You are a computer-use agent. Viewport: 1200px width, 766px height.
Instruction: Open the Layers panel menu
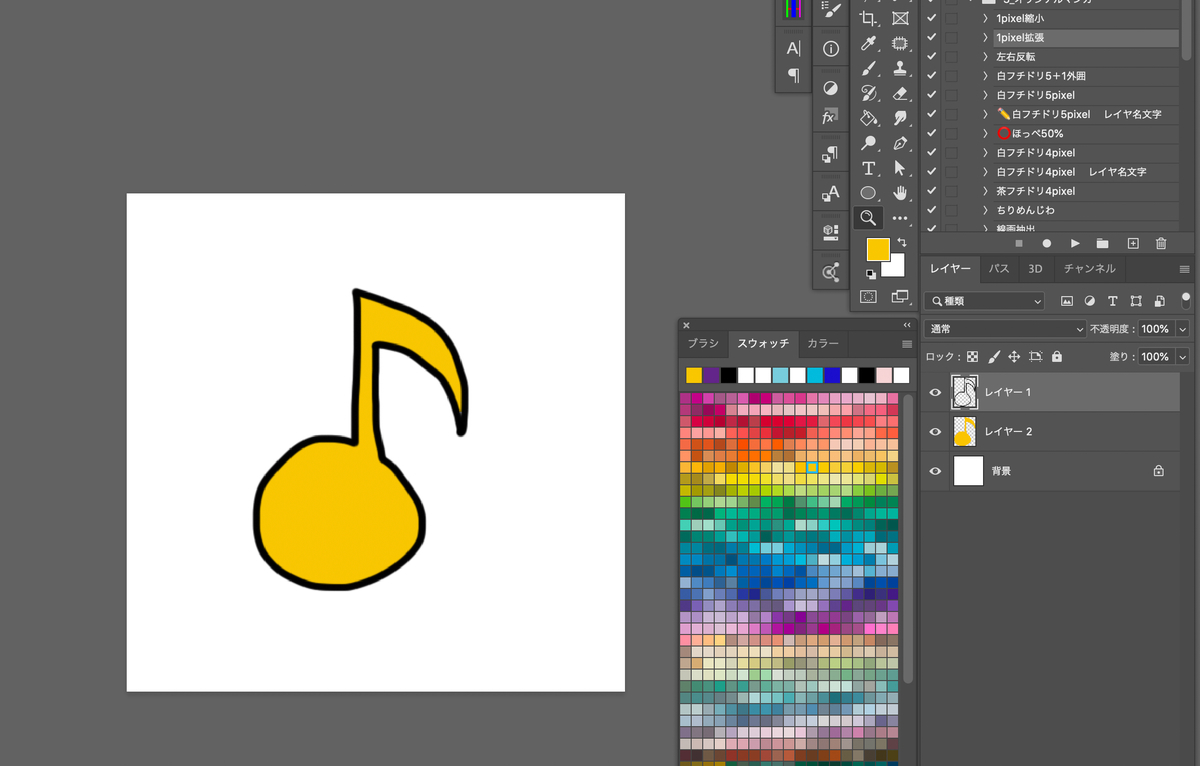coord(1185,269)
